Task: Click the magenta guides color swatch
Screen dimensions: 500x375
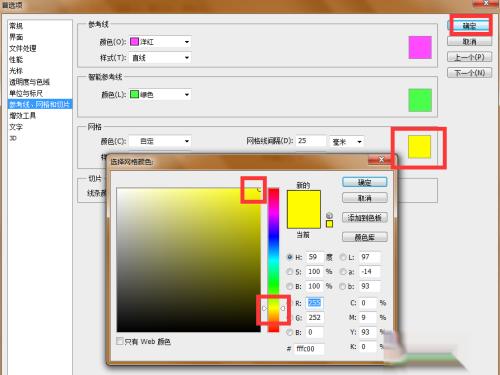Action: click(420, 47)
